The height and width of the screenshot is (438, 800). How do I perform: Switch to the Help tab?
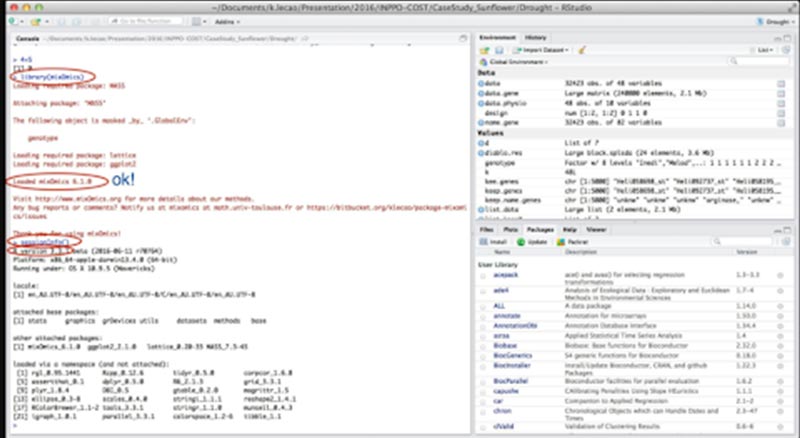(x=569, y=230)
